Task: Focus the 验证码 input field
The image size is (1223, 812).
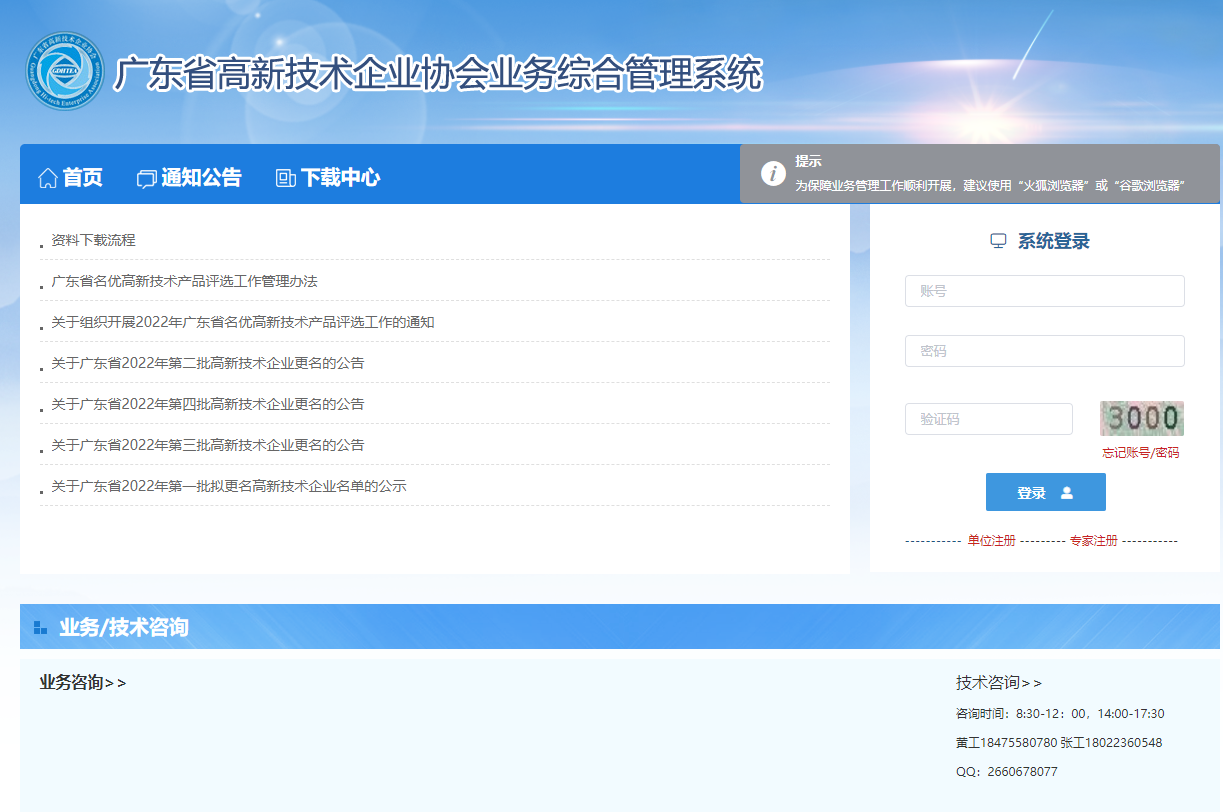Action: [x=989, y=419]
